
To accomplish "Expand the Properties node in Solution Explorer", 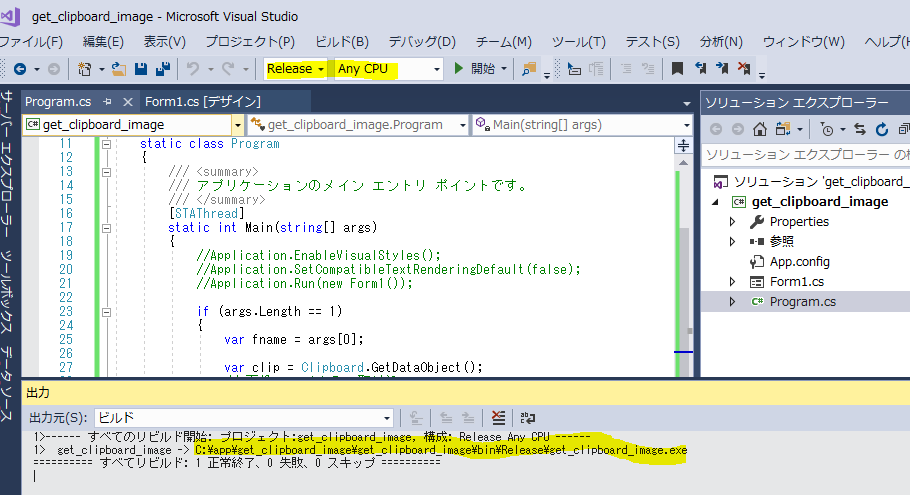I will [x=734, y=221].
